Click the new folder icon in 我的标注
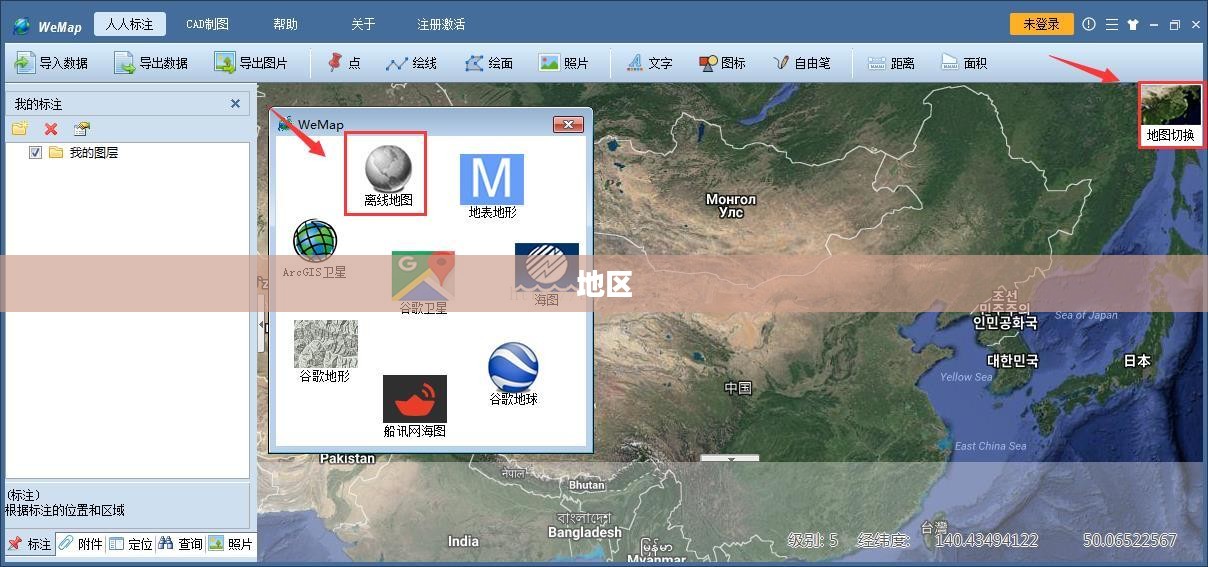The image size is (1208, 567). click(x=19, y=129)
